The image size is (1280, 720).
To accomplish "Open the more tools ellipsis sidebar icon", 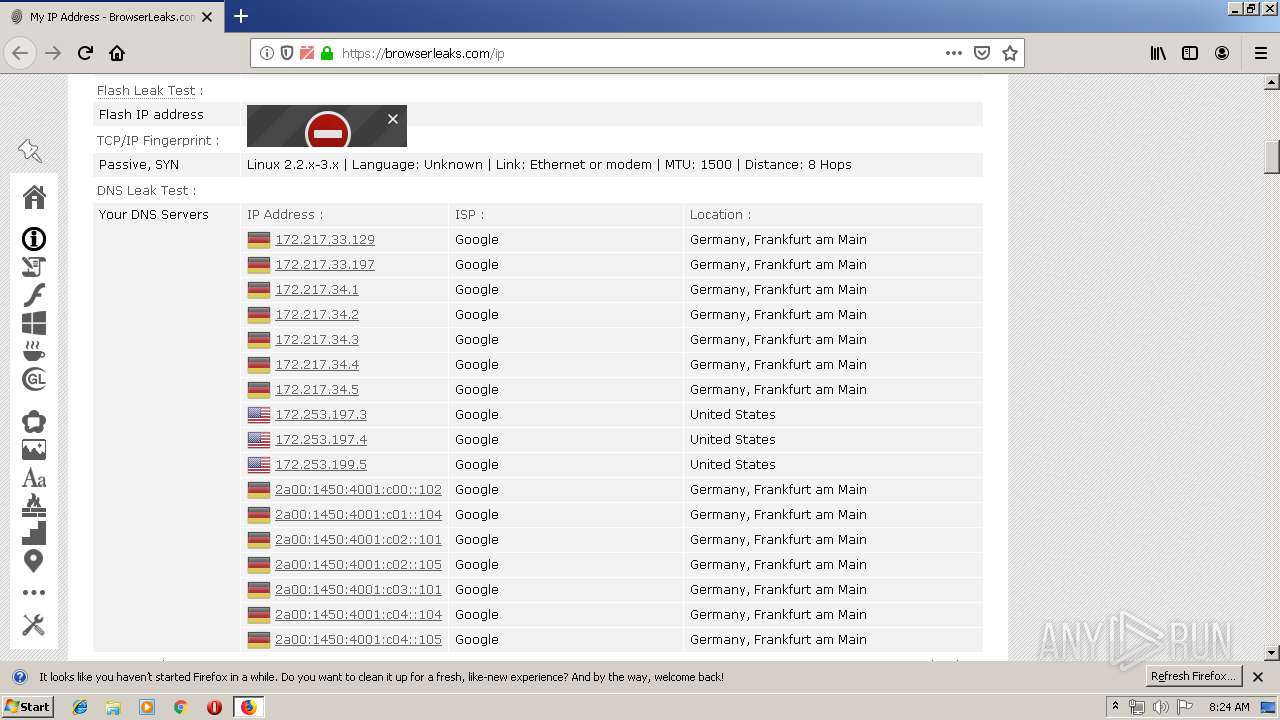I will [x=34, y=592].
